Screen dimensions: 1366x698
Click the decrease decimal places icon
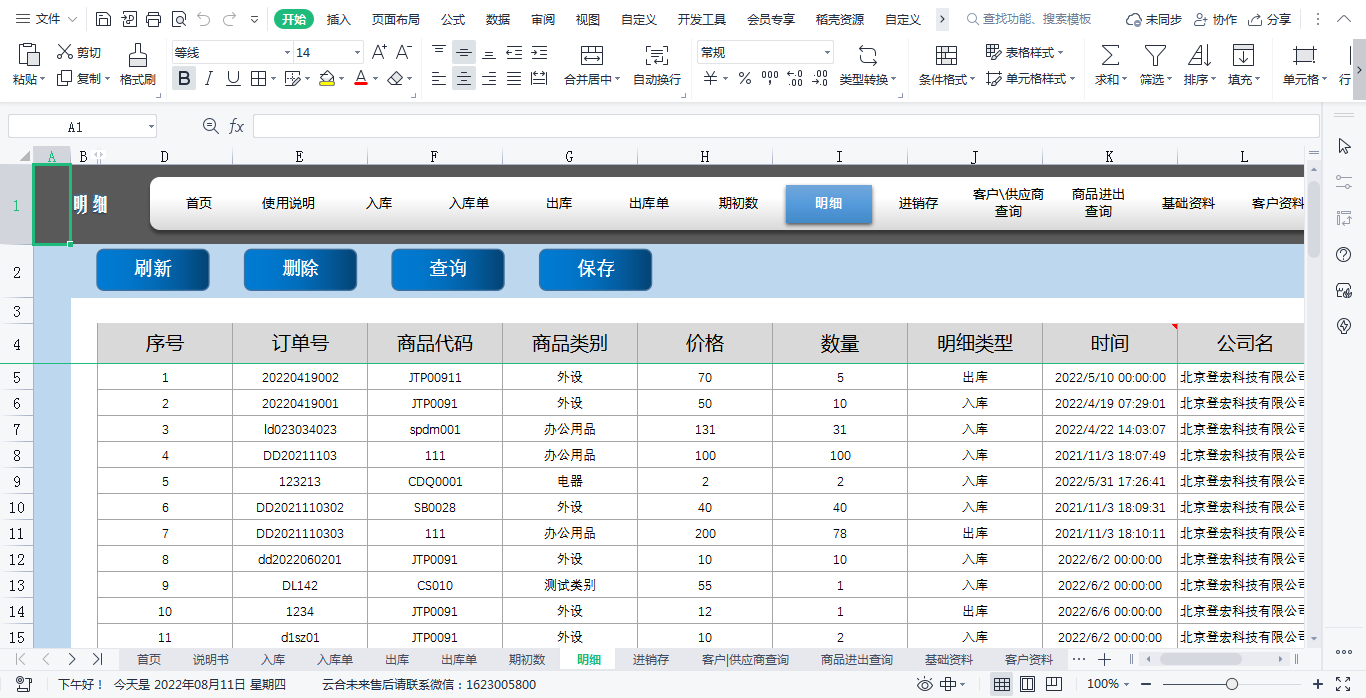pos(820,79)
